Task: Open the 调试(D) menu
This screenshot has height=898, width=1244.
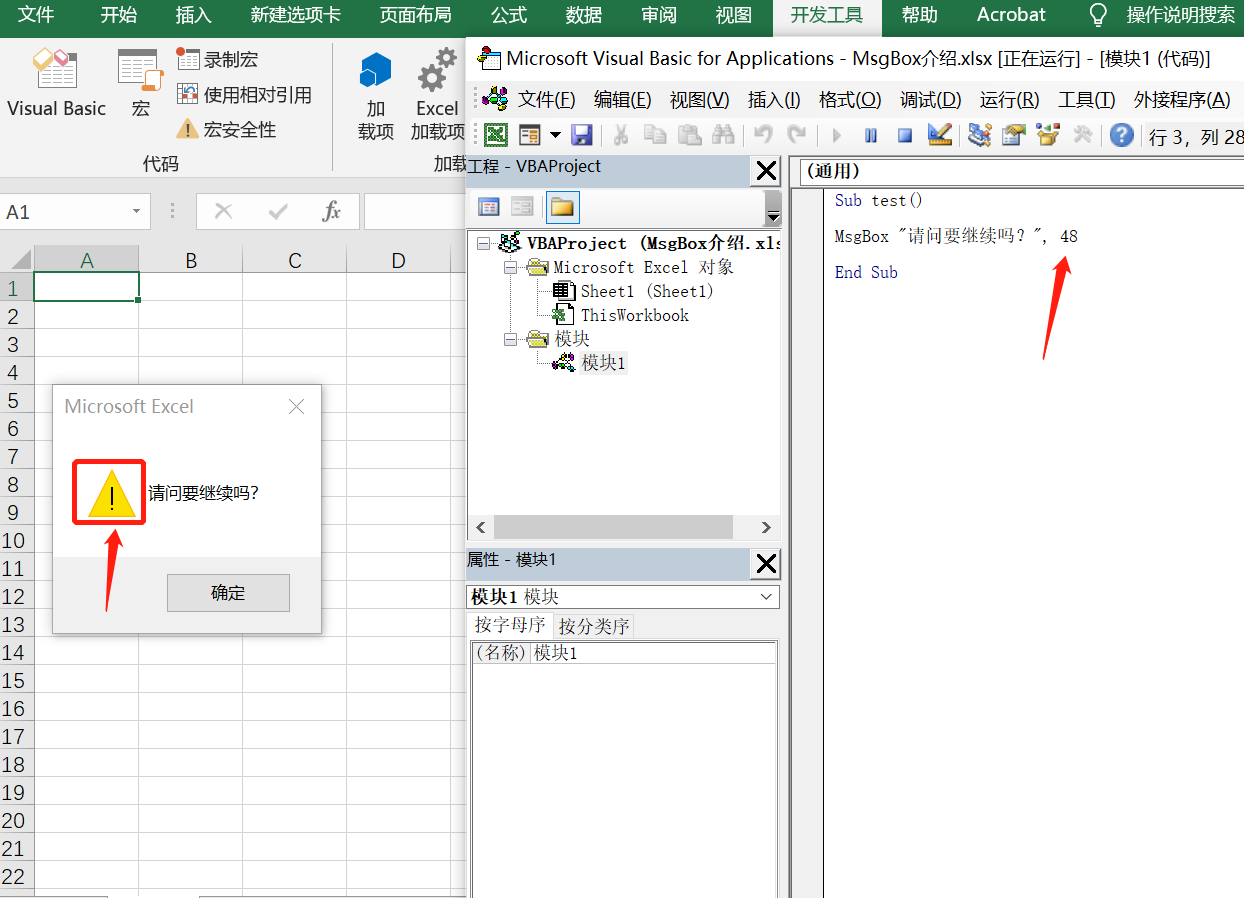Action: 930,99
